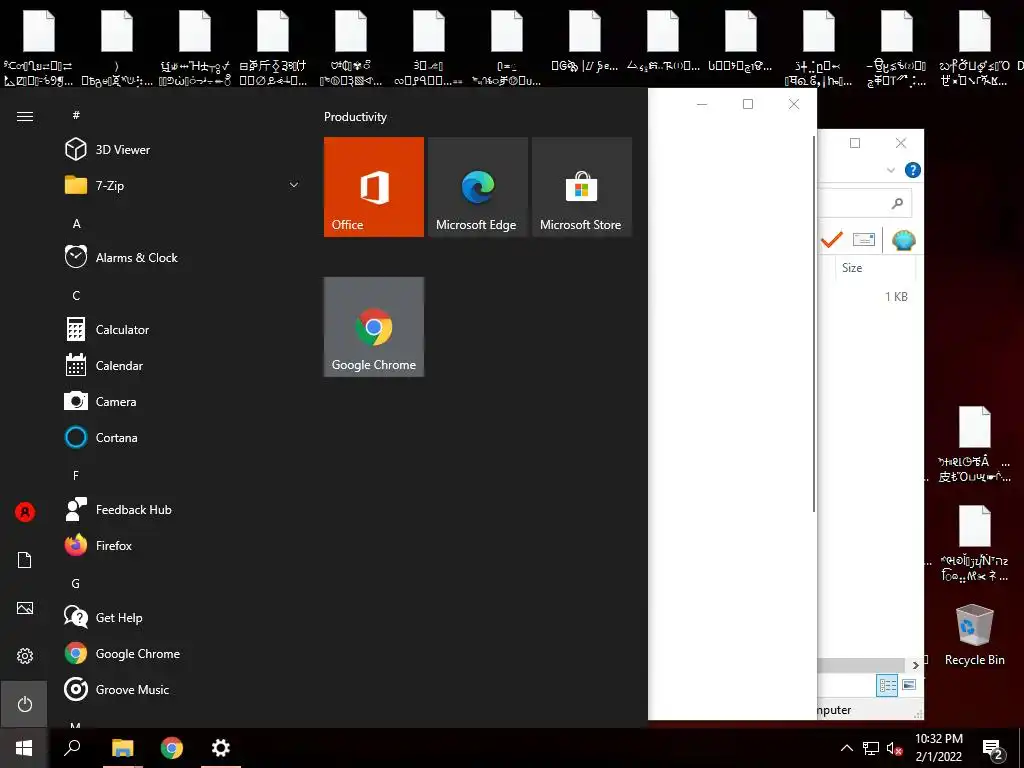The height and width of the screenshot is (768, 1024).
Task: Select the 1 KB file size cell
Action: 896,296
